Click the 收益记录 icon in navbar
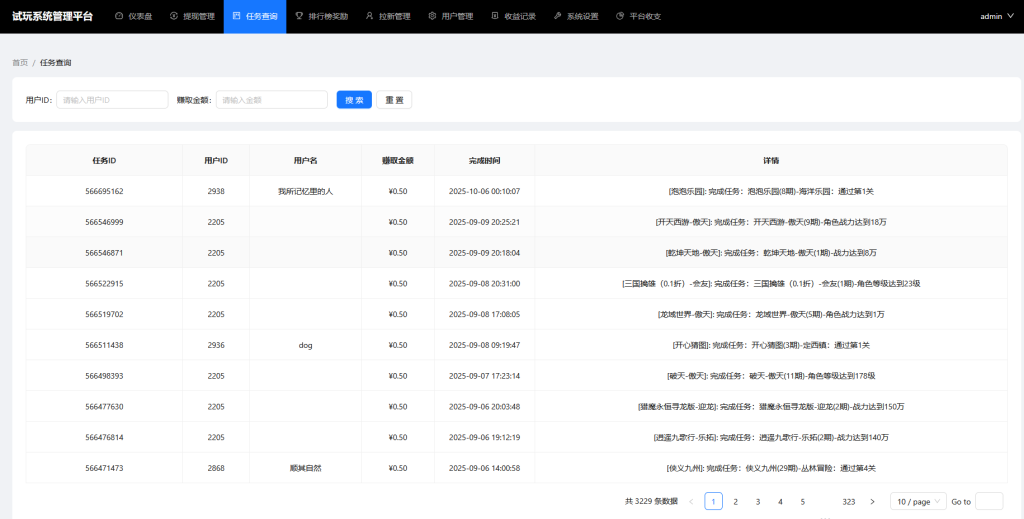 [494, 16]
